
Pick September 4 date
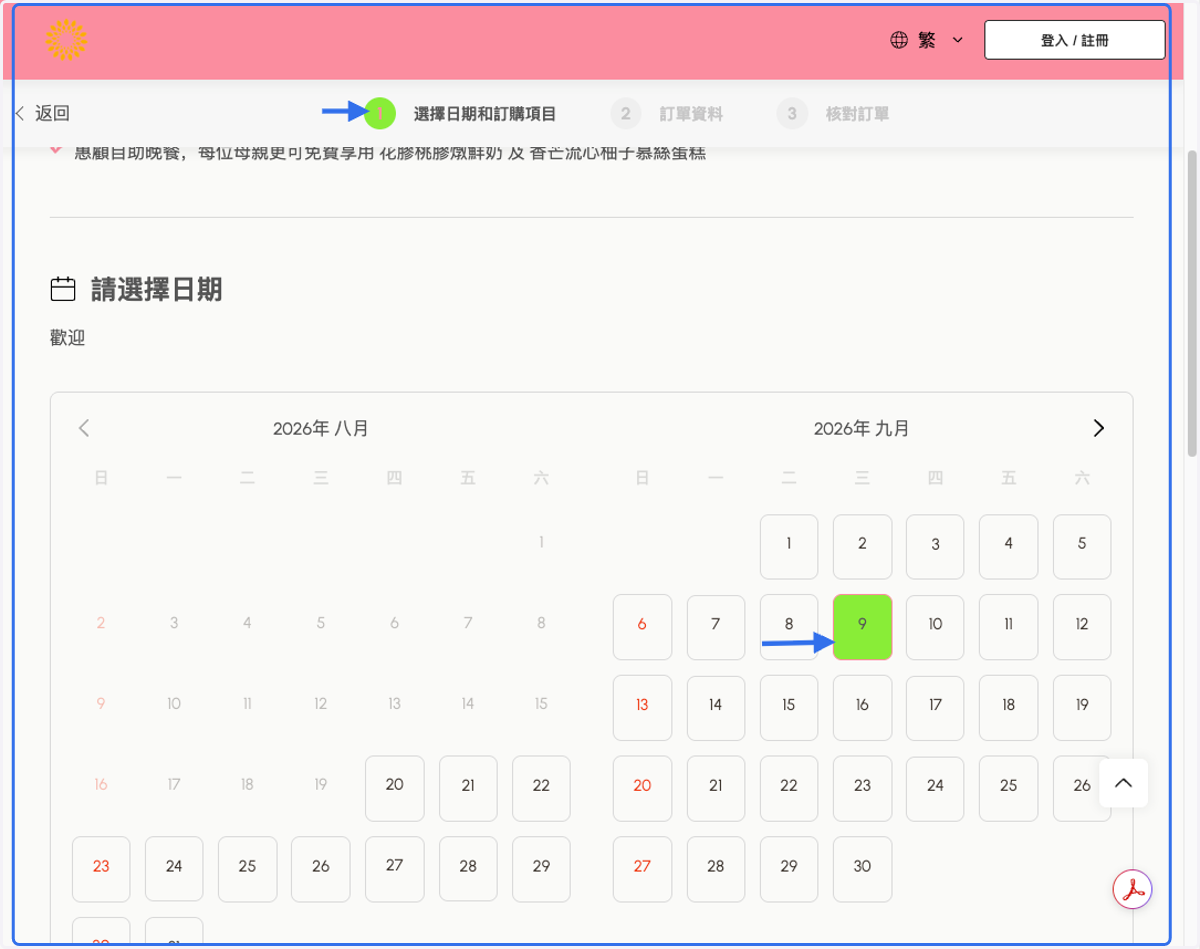[1008, 546]
